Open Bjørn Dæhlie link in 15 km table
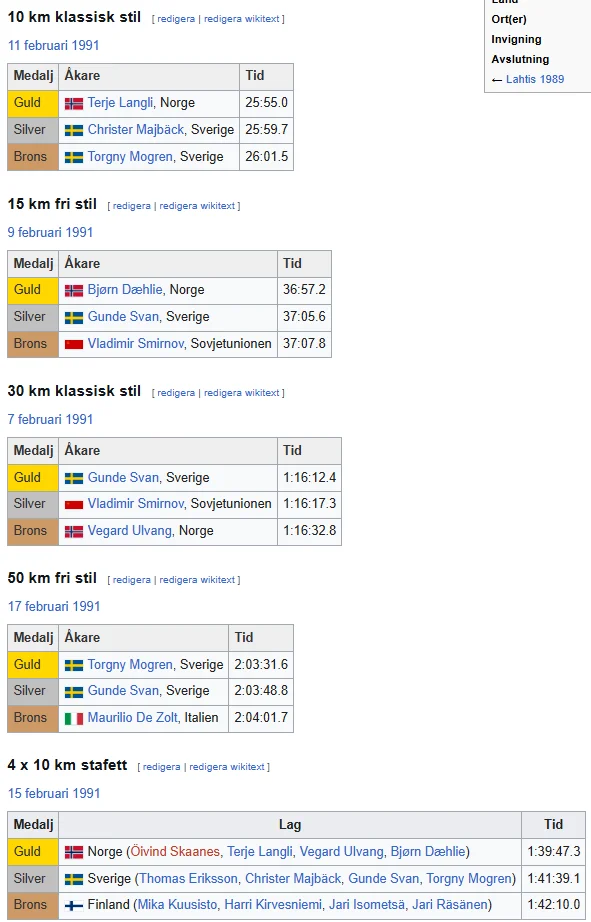Image resolution: width=591 pixels, height=922 pixels. coord(125,290)
